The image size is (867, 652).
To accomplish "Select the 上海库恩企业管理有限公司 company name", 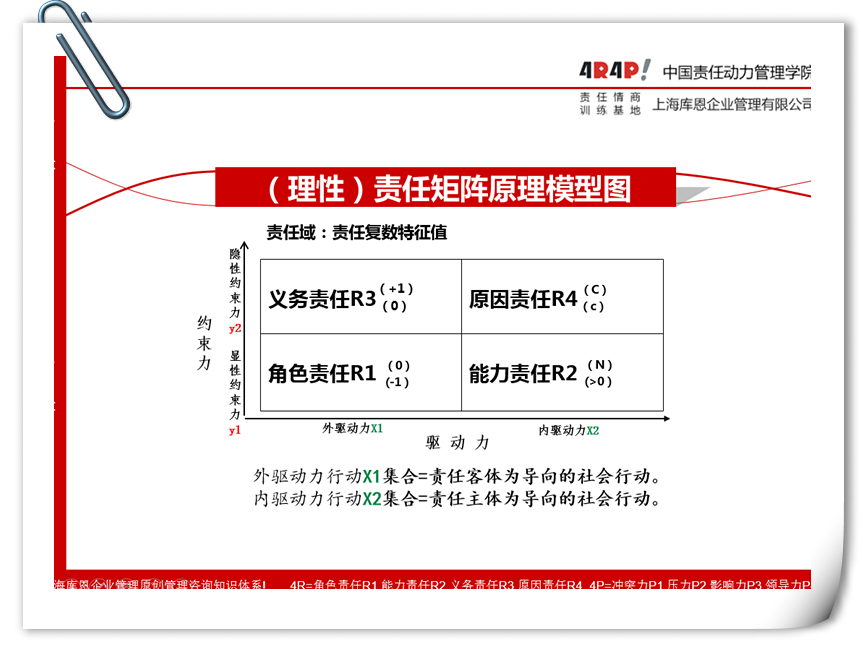I will (731, 104).
